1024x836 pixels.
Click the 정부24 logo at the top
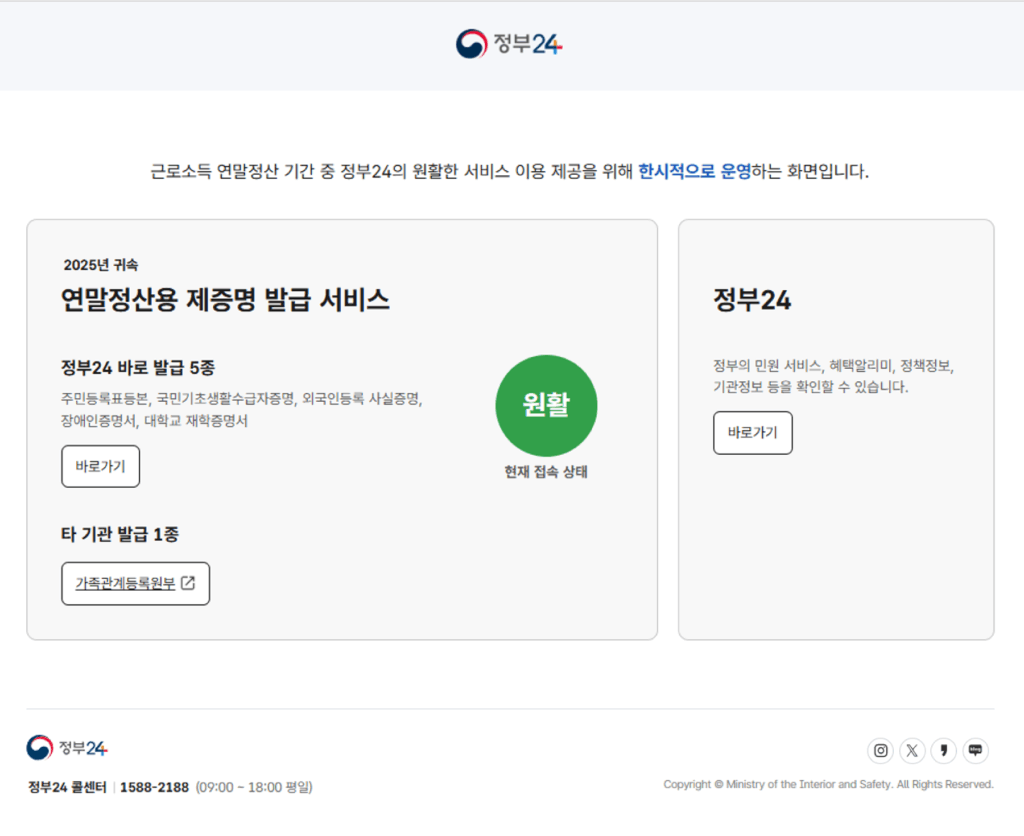tap(511, 44)
